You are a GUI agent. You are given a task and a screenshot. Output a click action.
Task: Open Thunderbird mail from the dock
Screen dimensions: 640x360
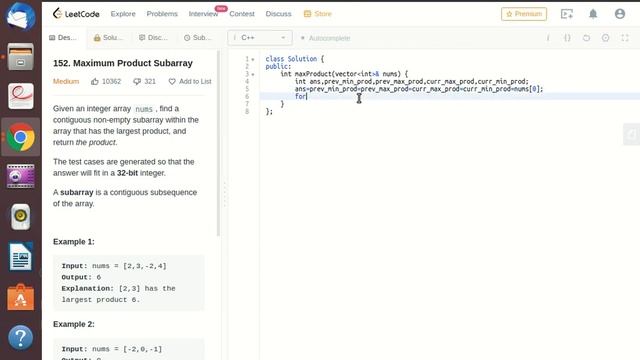click(x=20, y=16)
